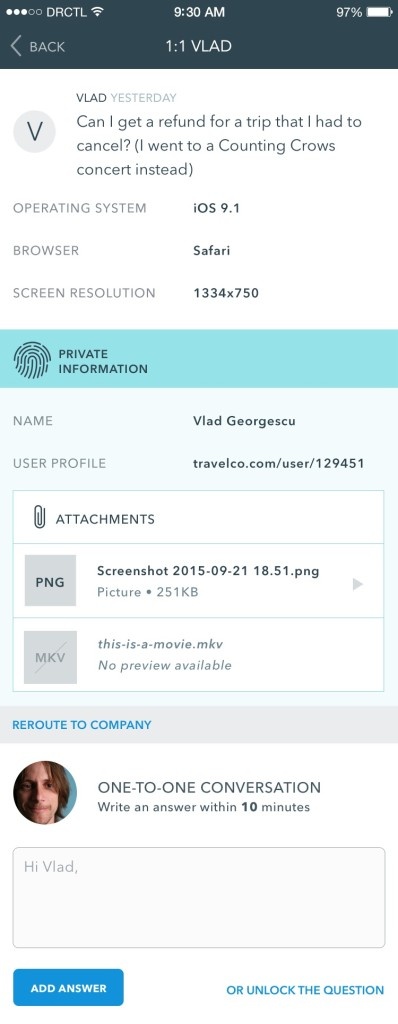Click the Add Answer button

click(68, 987)
